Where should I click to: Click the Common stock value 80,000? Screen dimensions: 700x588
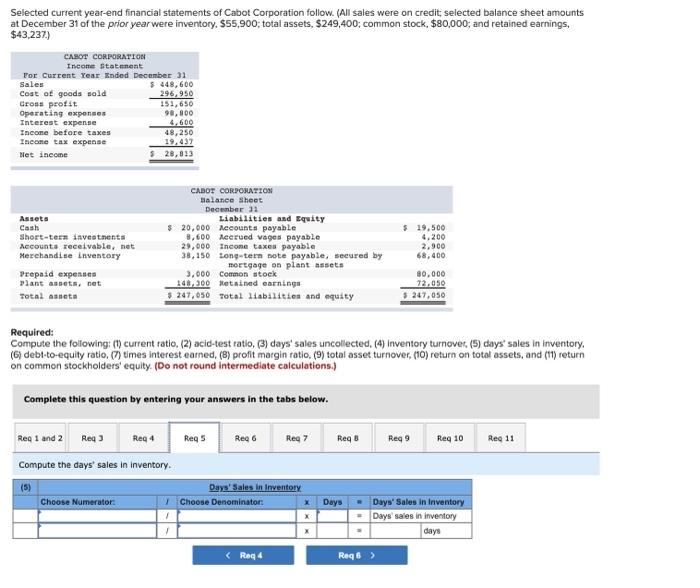pos(431,274)
